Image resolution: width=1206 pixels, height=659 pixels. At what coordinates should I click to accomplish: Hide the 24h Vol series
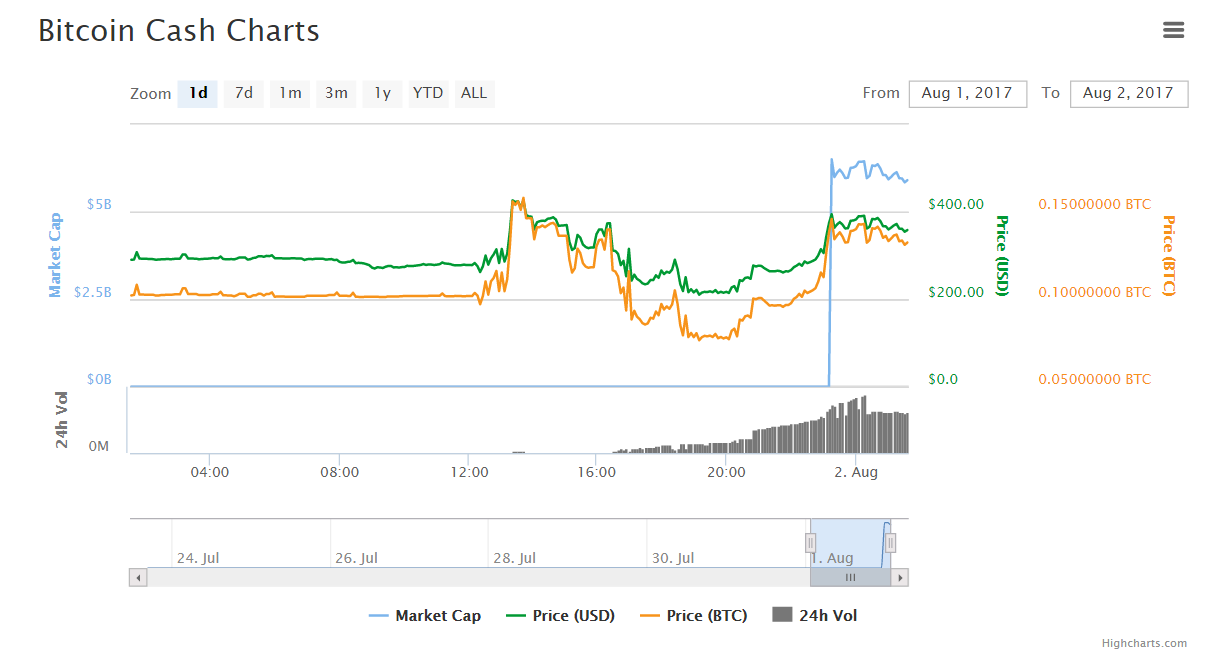tap(815, 616)
